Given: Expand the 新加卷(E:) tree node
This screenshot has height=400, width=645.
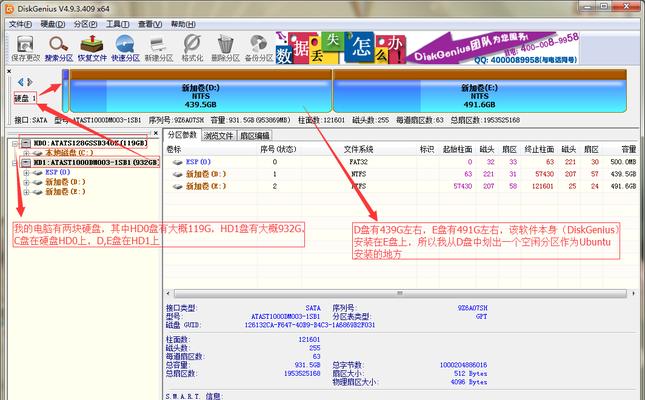Looking at the screenshot, I should coord(26,192).
